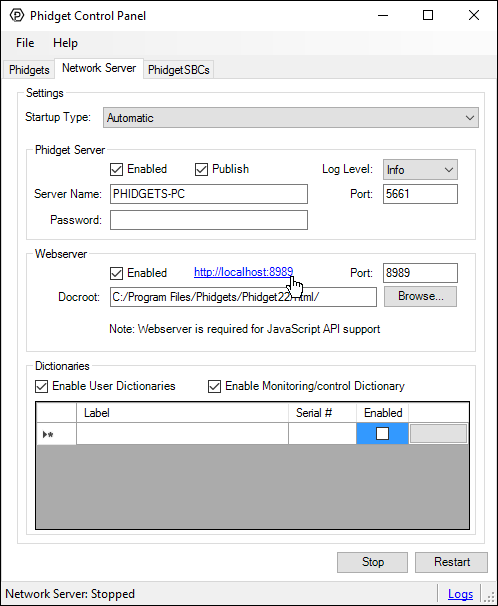
Task: Click the Docroot path field
Action: coord(243,297)
